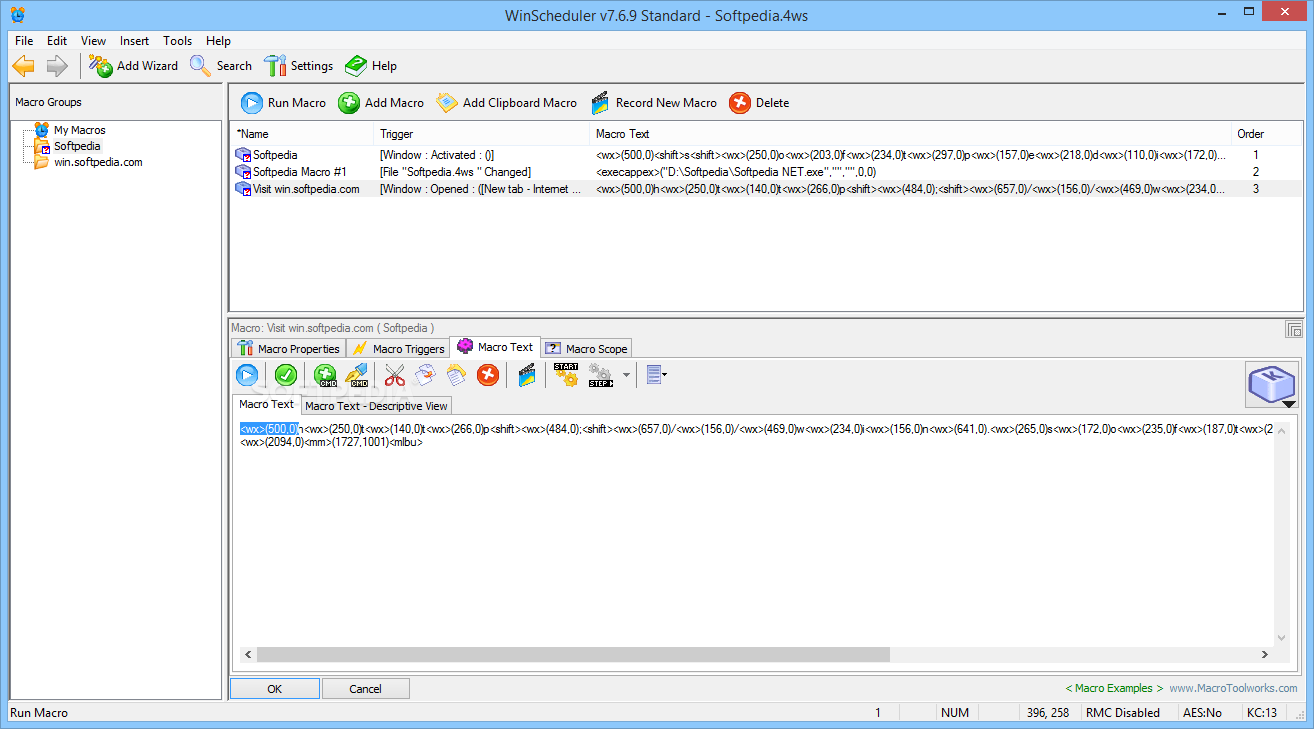Click the green plus add command icon
Viewport: 1314px width, 729px height.
[325, 375]
